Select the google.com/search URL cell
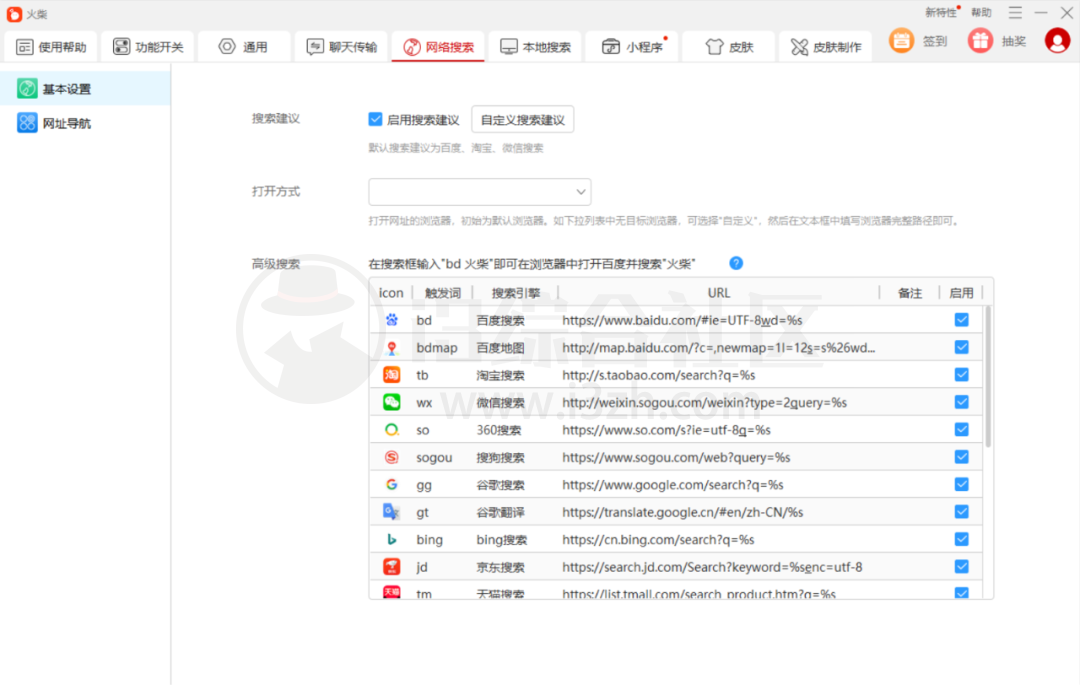The height and width of the screenshot is (685, 1080). [x=673, y=485]
